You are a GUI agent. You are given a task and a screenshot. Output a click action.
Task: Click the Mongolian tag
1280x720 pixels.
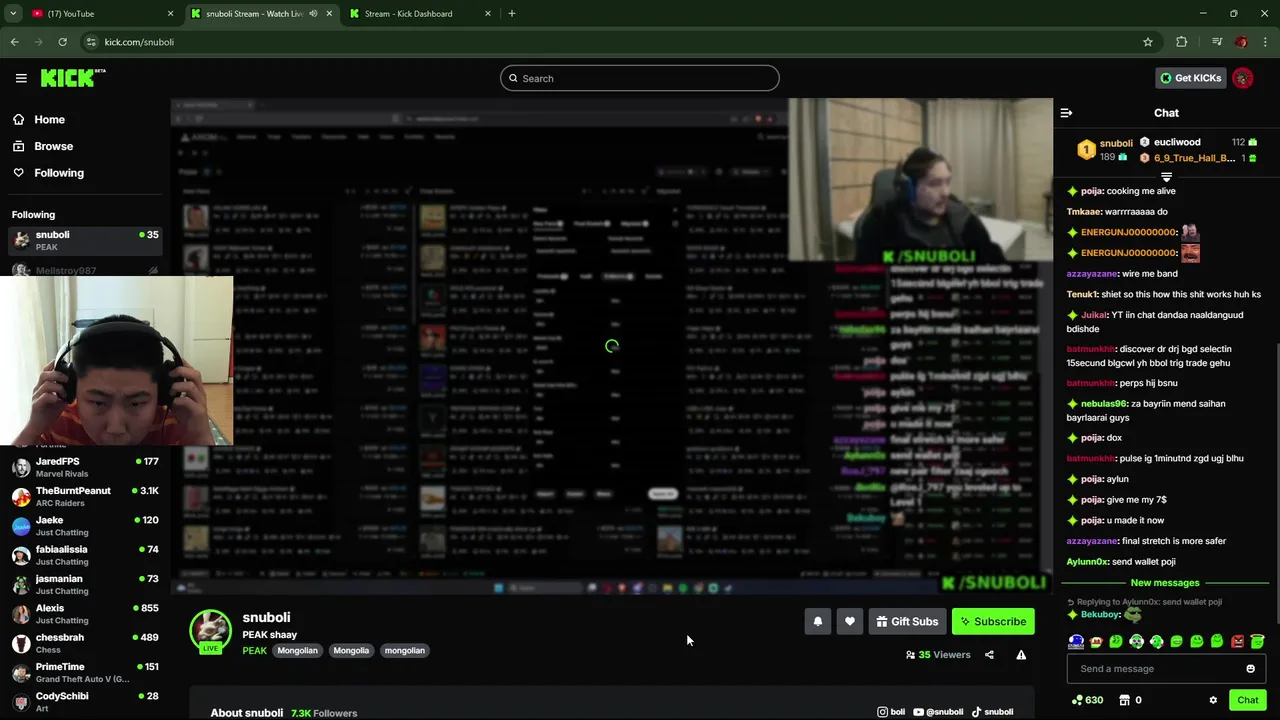[x=297, y=651]
